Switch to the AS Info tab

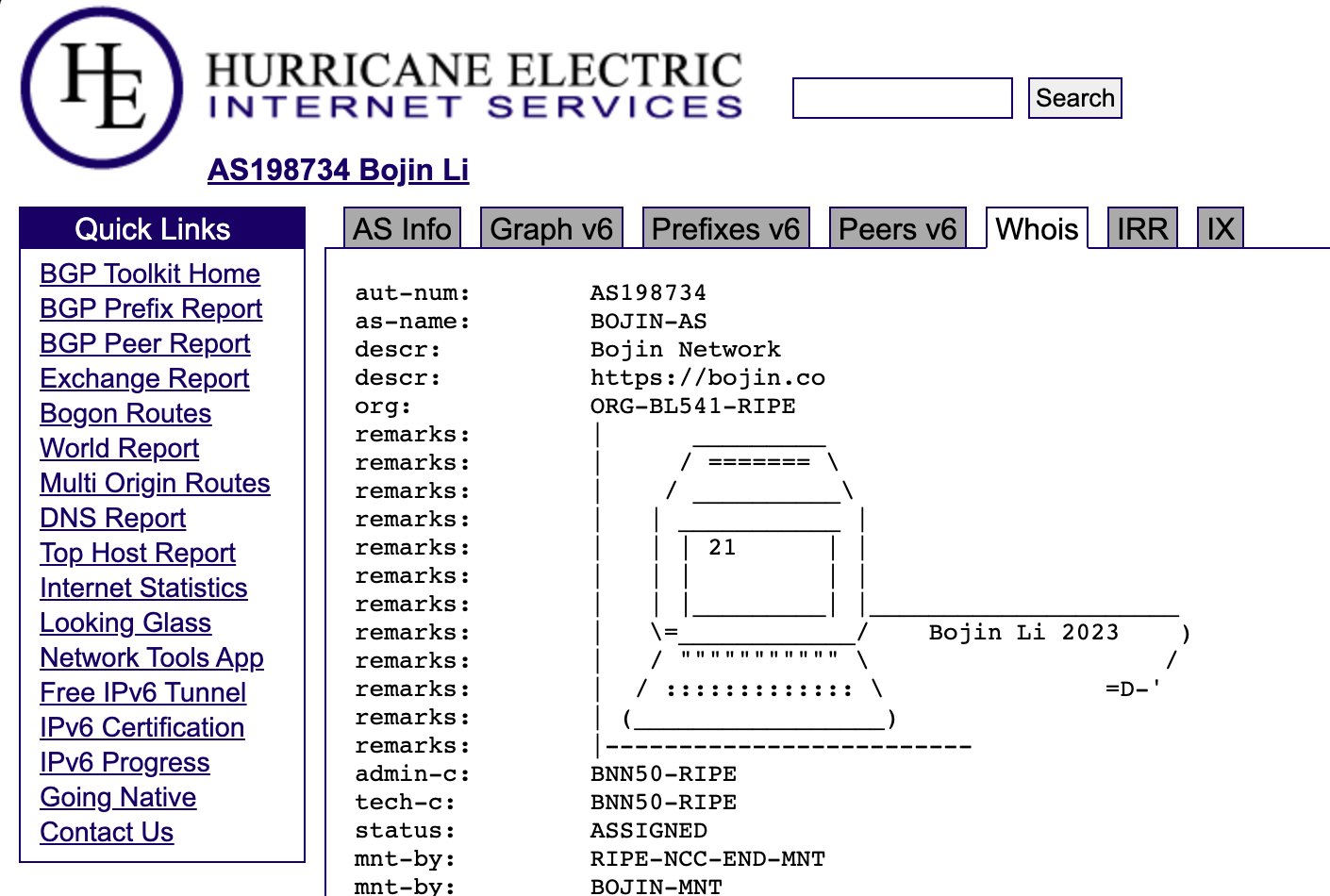click(403, 228)
